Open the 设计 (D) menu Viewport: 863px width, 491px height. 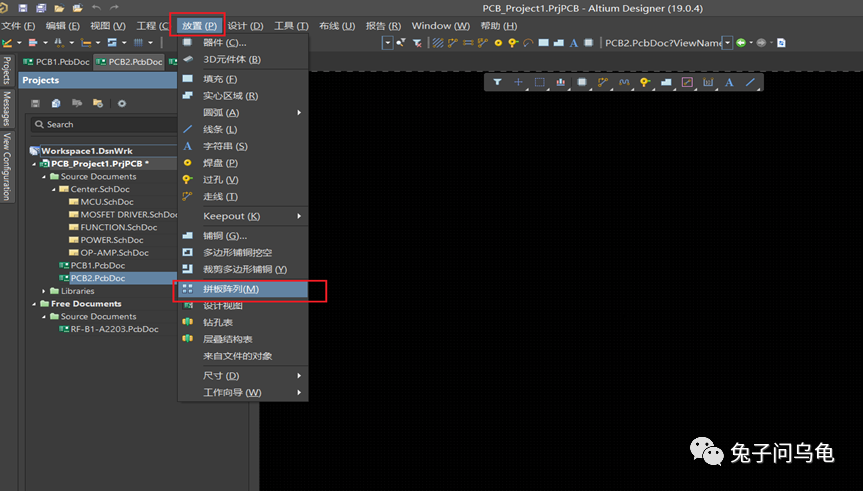pos(245,26)
